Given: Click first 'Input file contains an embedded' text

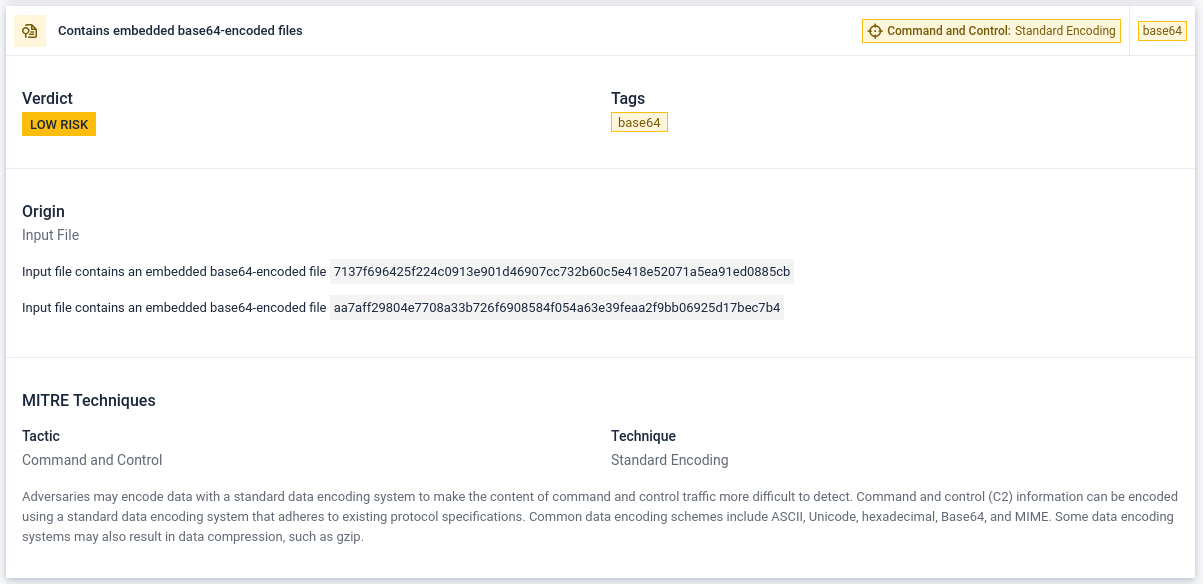Looking at the screenshot, I should (174, 271).
